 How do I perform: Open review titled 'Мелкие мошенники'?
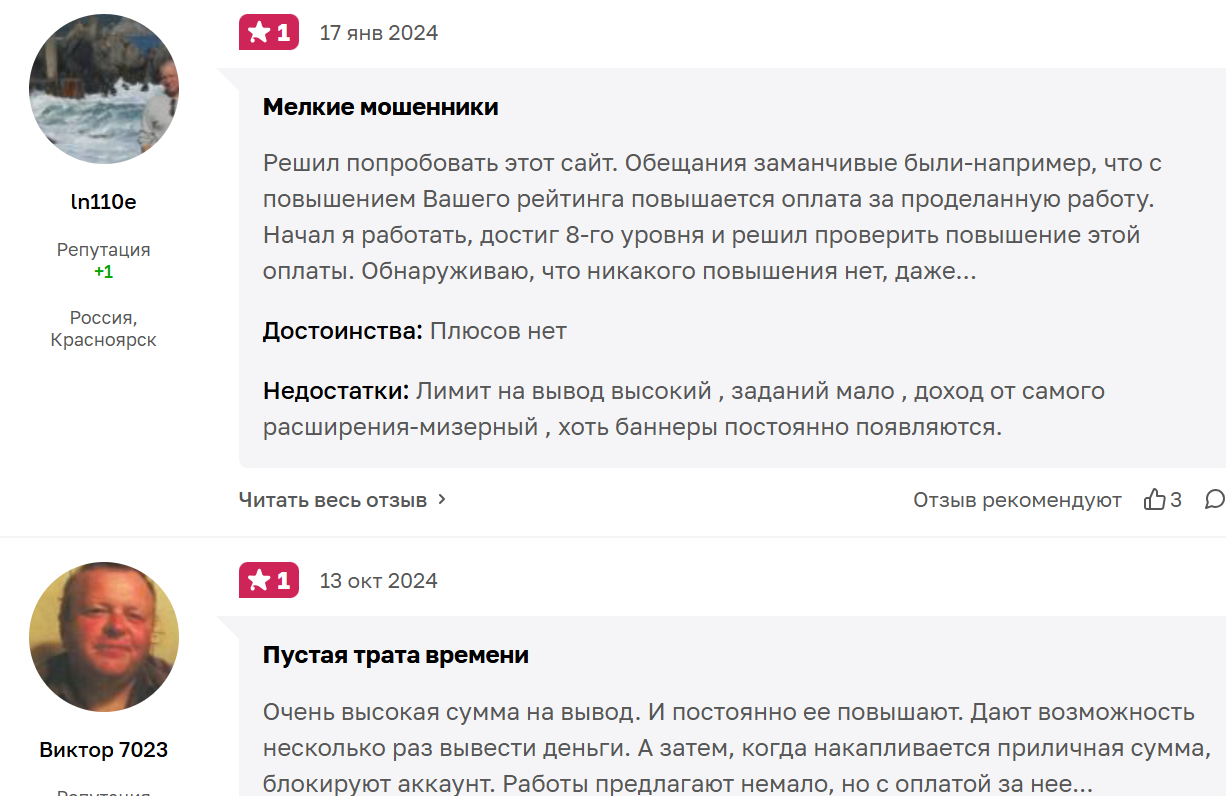point(381,107)
